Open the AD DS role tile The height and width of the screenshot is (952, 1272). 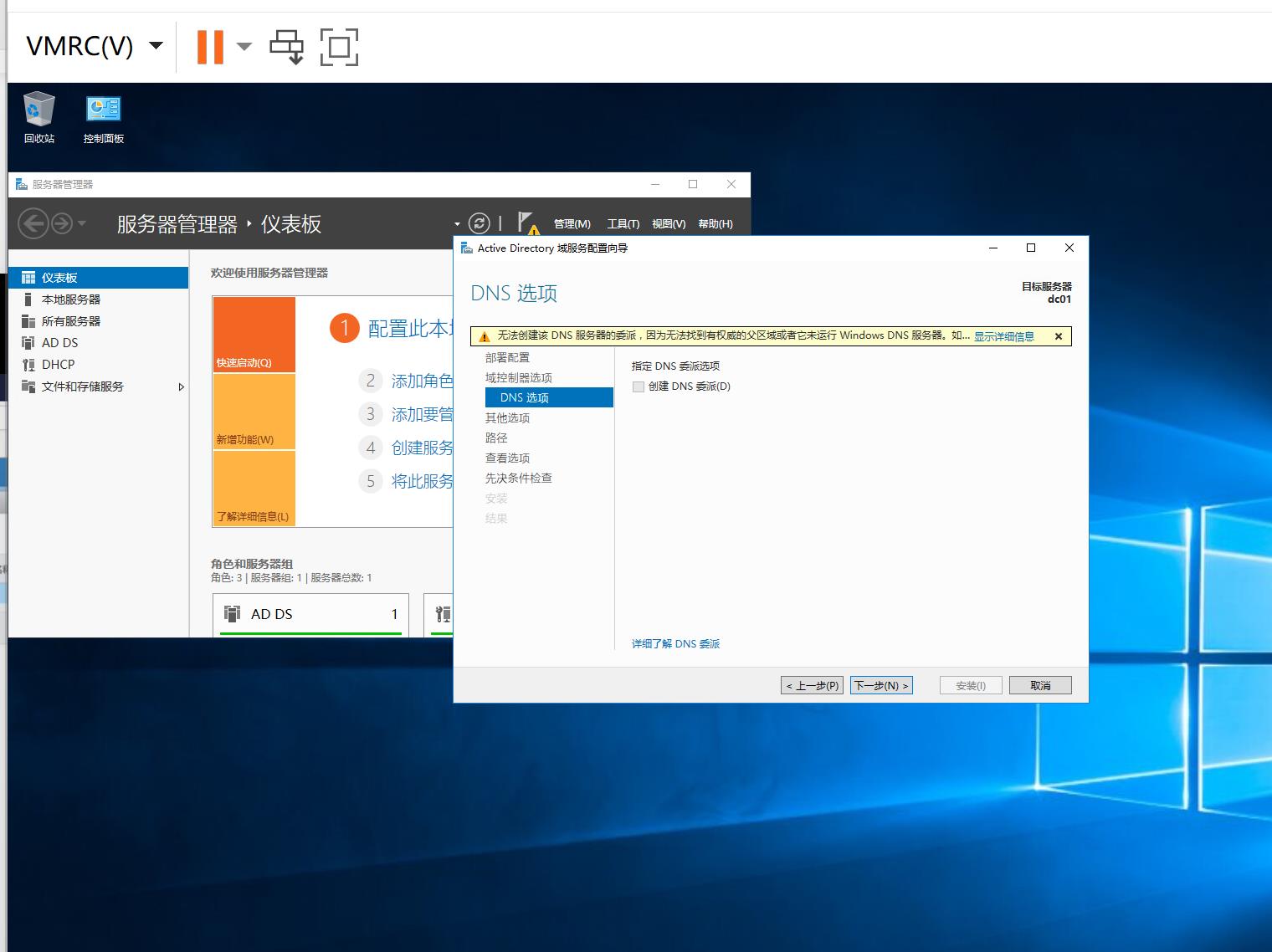pos(311,615)
